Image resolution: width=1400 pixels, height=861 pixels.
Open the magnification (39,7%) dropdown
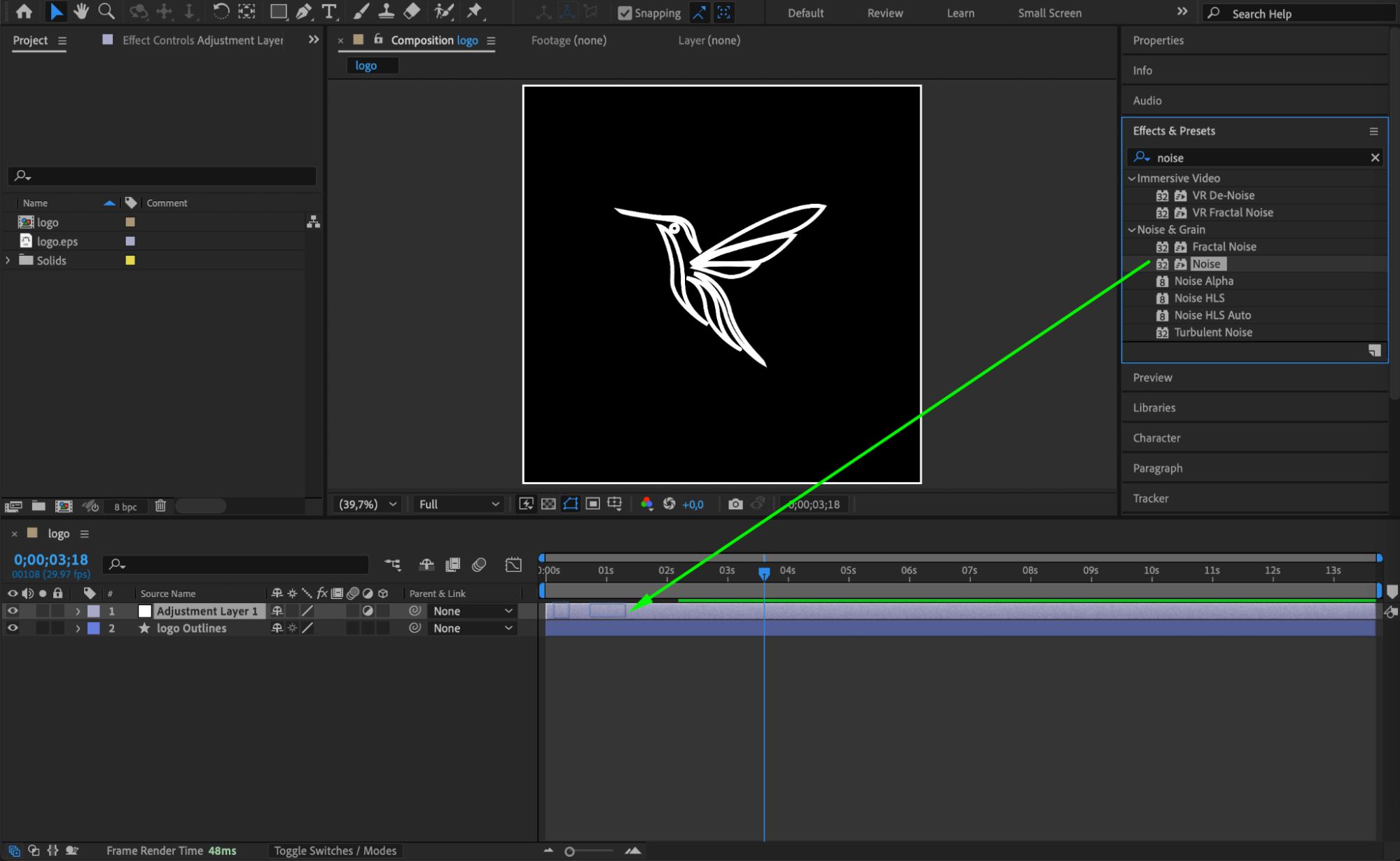368,504
